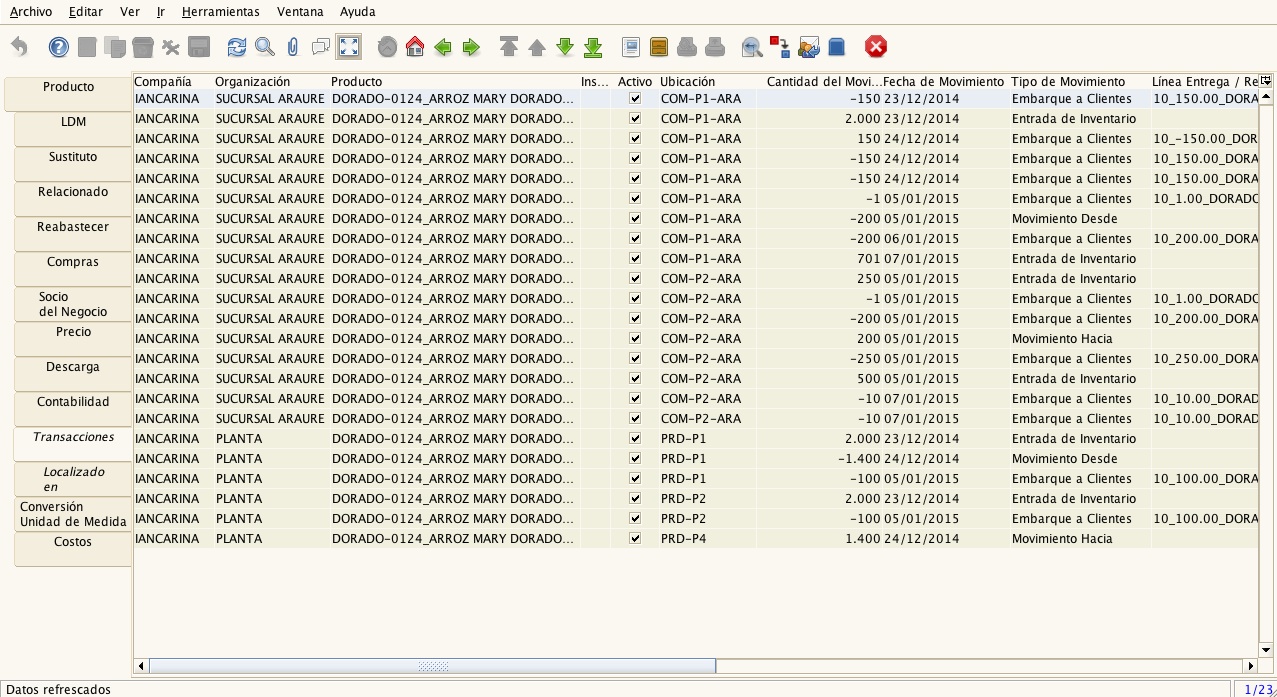The image size is (1277, 697).
Task: Click the vertical scrollbar down arrow
Action: point(1266,649)
